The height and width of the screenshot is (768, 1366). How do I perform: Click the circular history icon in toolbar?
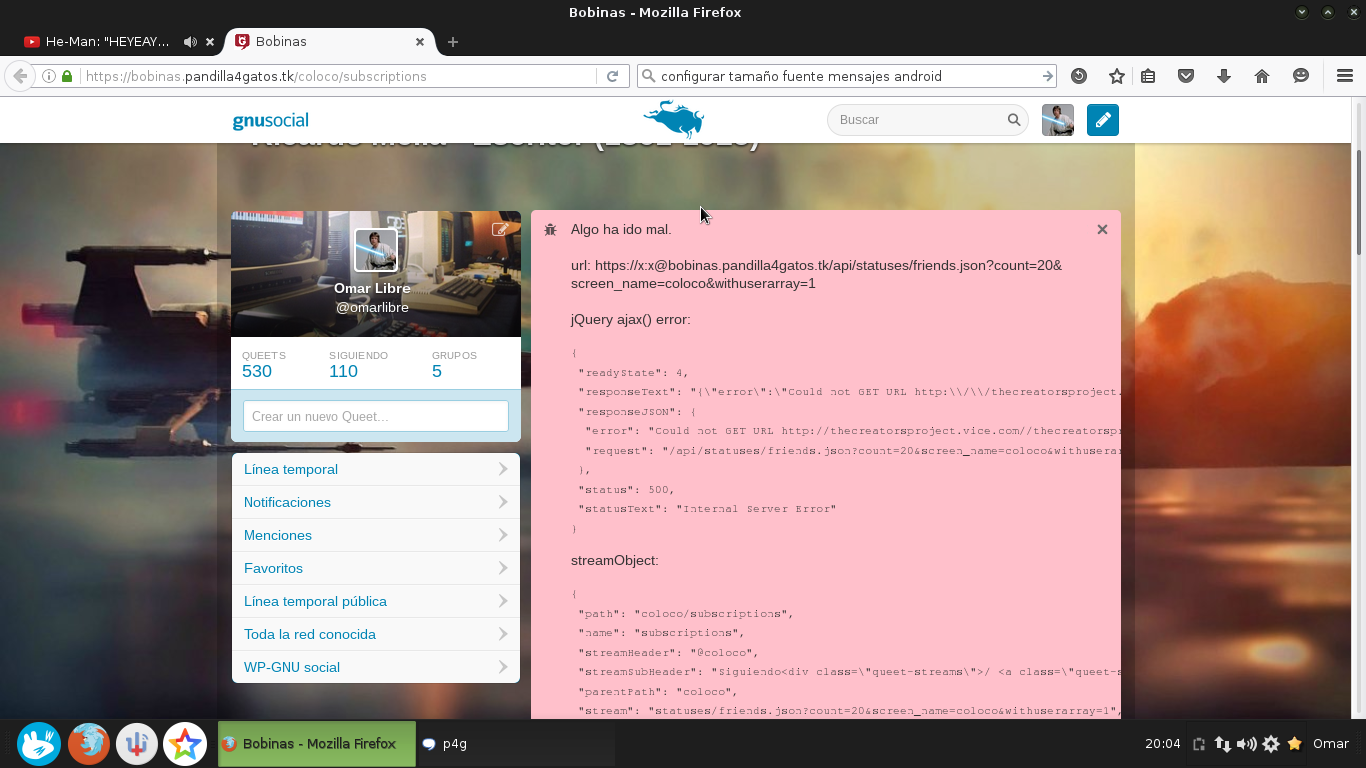[x=1079, y=76]
